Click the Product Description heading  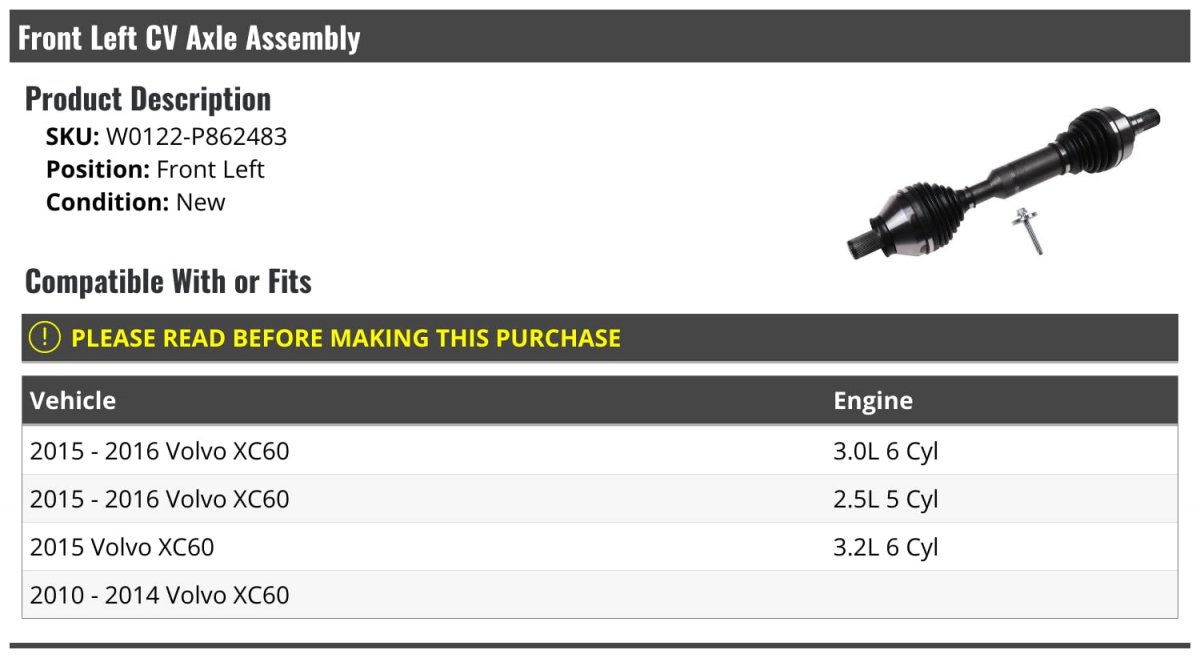click(x=148, y=99)
